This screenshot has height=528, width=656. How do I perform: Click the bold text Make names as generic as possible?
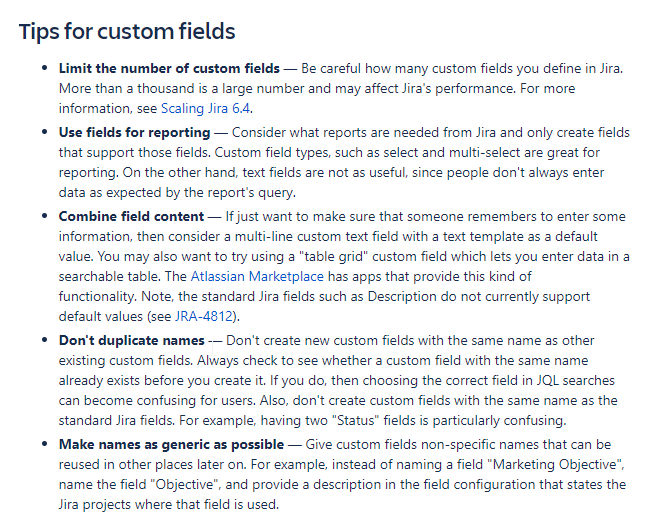[x=172, y=444]
